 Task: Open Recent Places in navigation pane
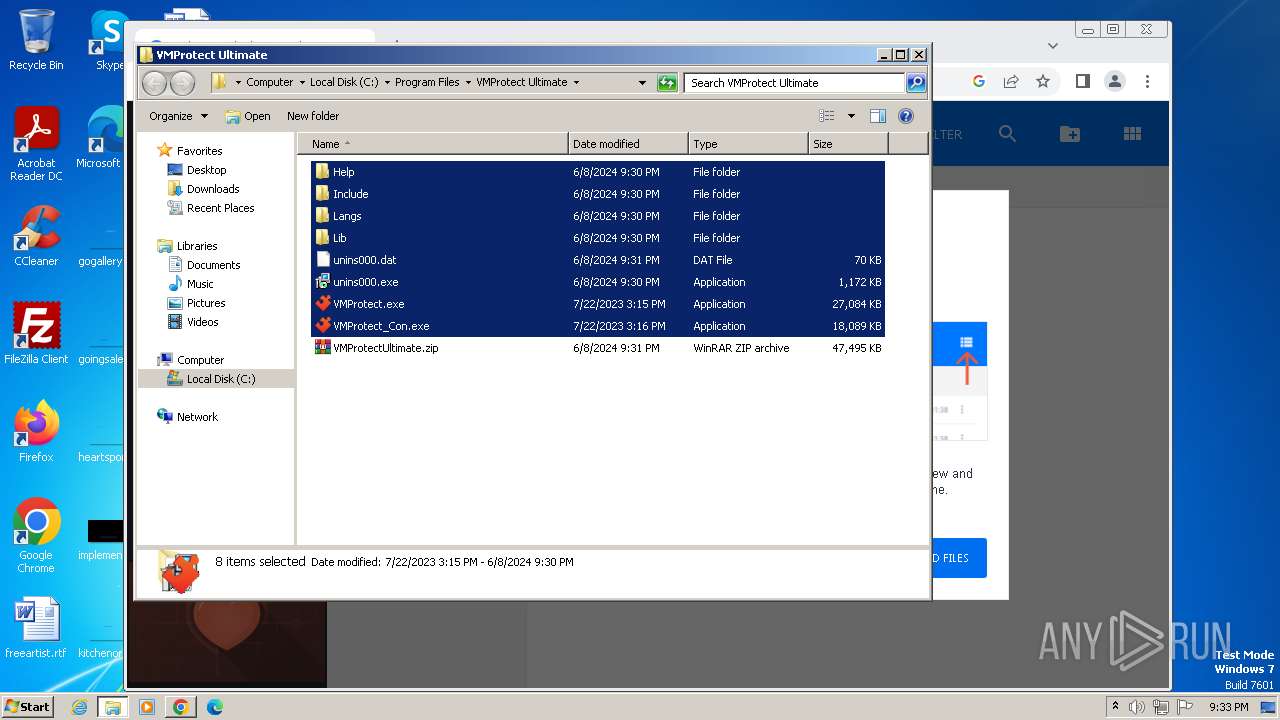pos(220,208)
